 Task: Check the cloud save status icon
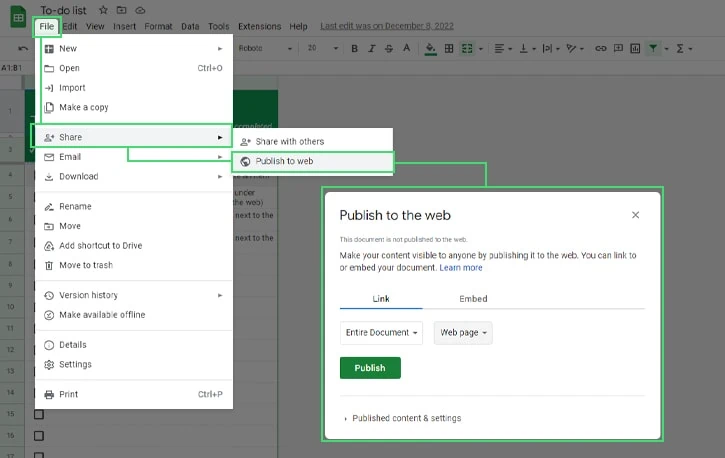tap(140, 10)
